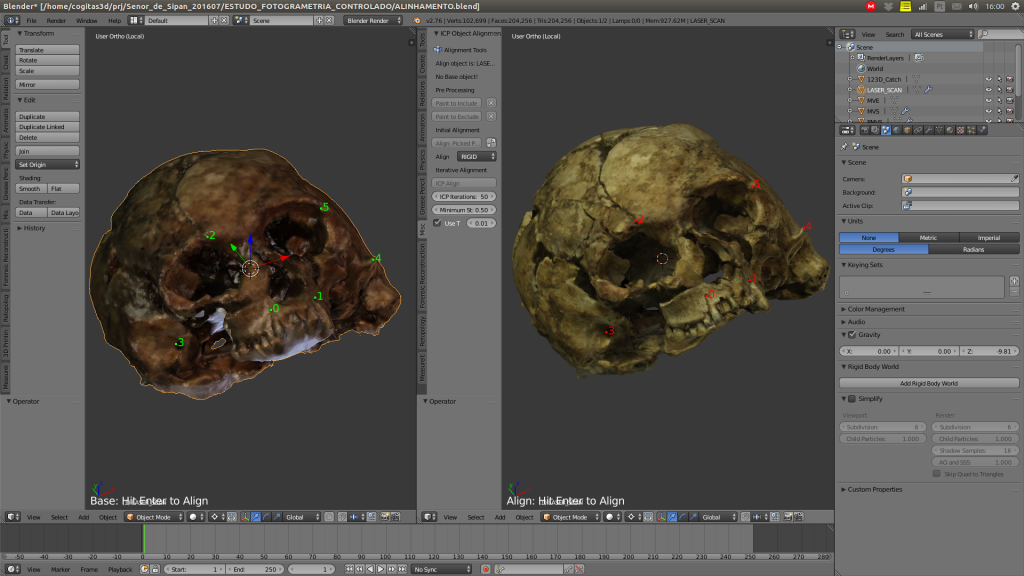Image resolution: width=1024 pixels, height=576 pixels.
Task: Click the Mirror button
Action: 48,85
